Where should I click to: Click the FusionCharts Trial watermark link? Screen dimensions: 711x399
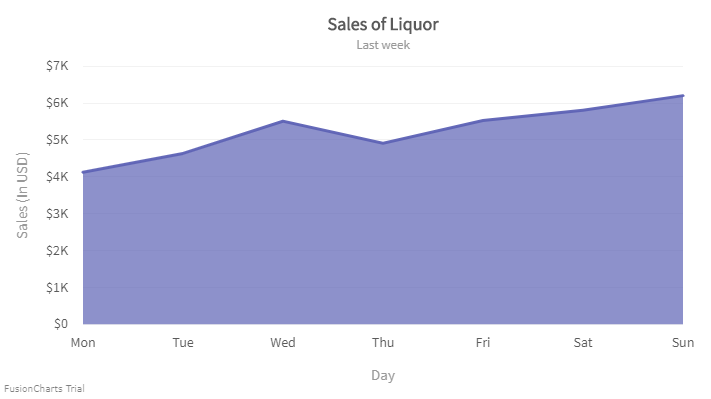pos(44,389)
